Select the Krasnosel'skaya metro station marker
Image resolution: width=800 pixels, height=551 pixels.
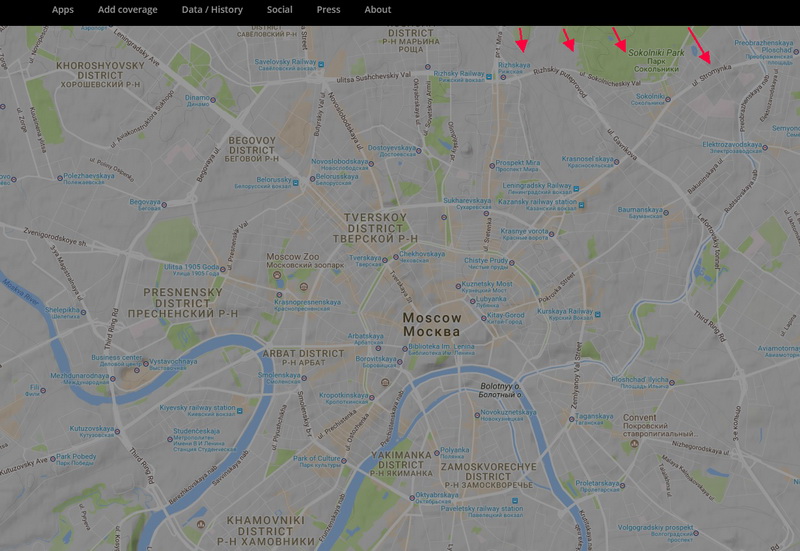click(x=616, y=162)
